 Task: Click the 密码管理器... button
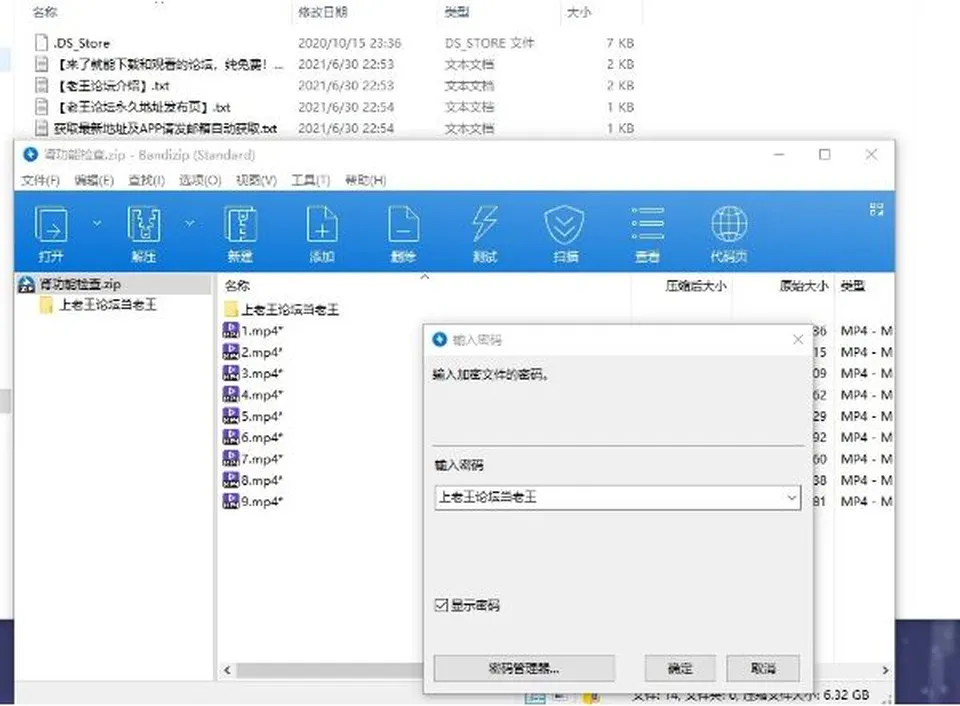[x=524, y=668]
